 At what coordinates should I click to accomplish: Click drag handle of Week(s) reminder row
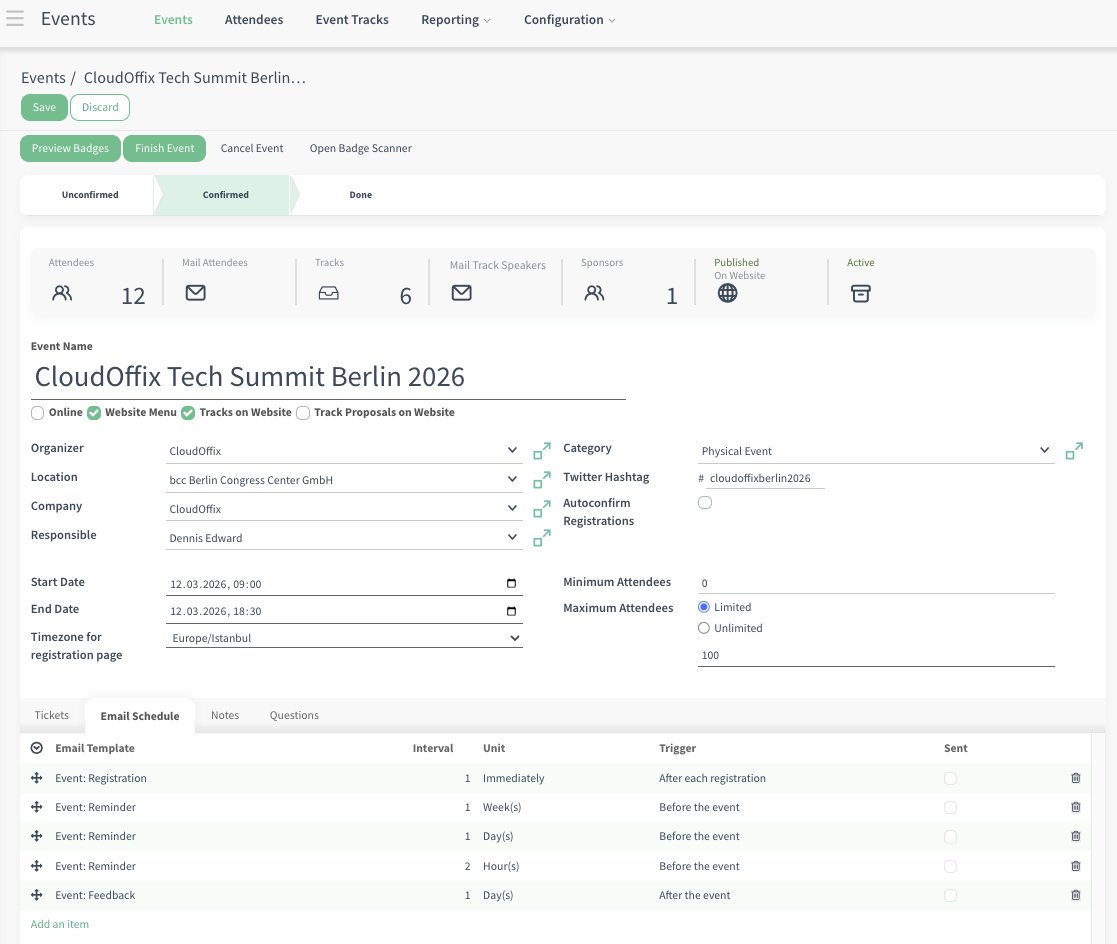click(37, 807)
